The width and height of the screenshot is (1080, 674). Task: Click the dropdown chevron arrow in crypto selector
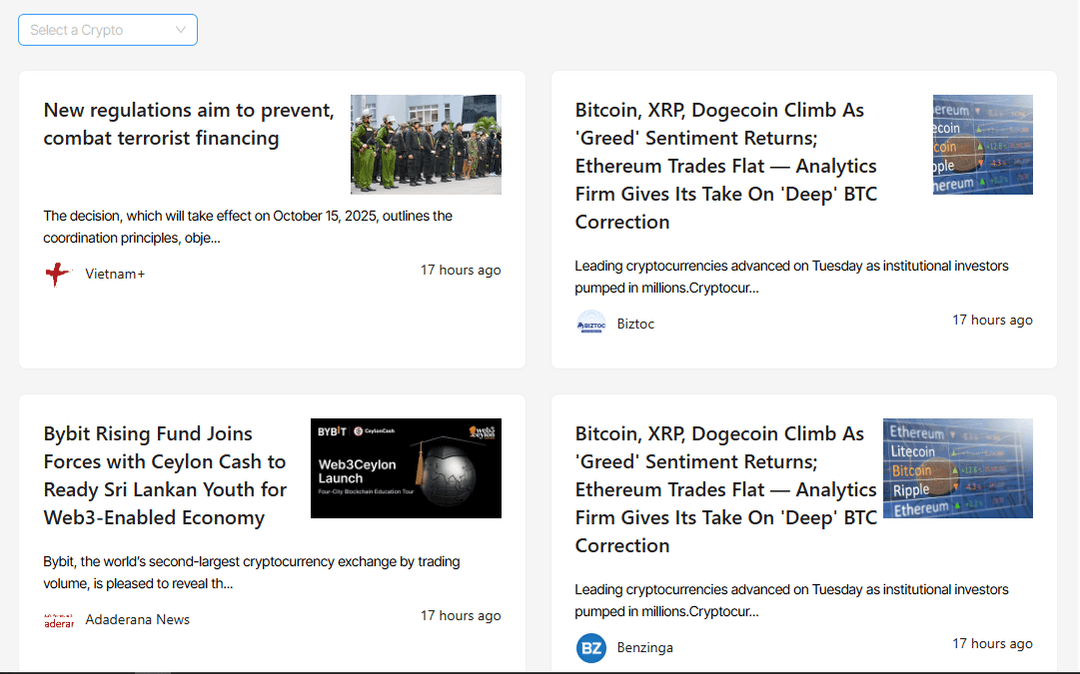pos(181,30)
